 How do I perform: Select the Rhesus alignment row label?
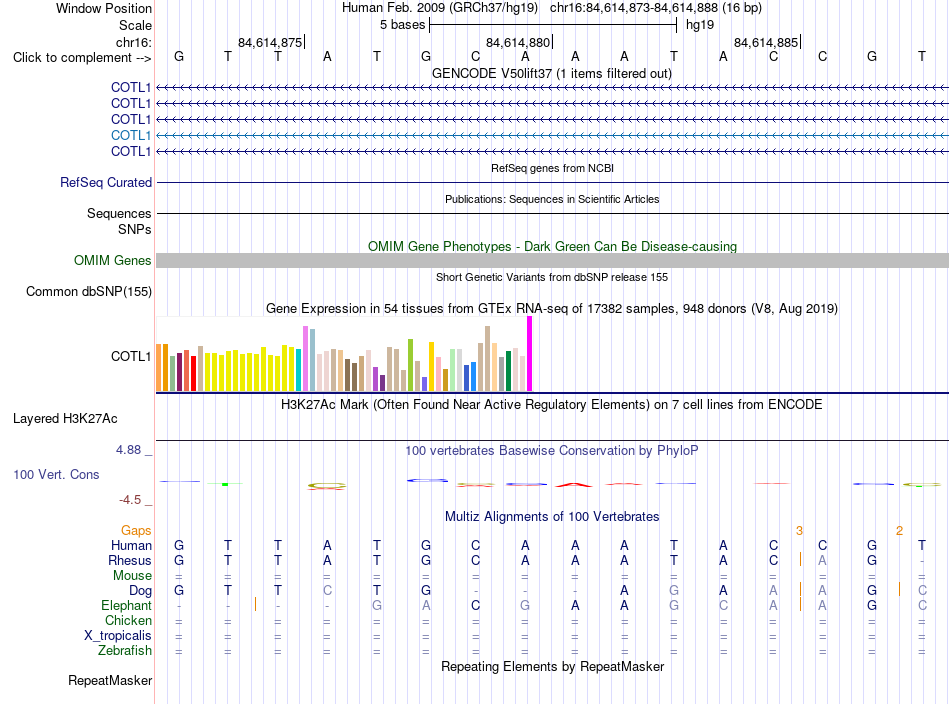[x=130, y=560]
